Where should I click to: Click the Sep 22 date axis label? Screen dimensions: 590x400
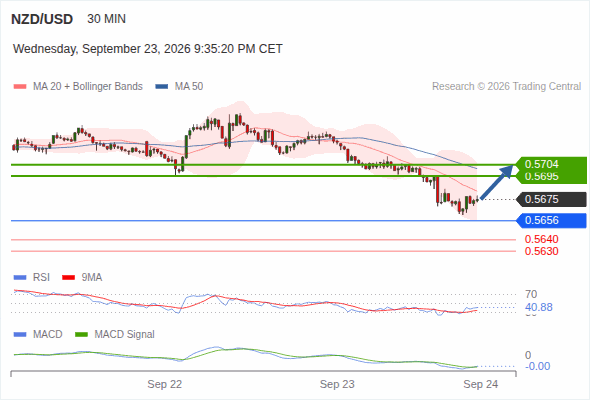point(164,384)
